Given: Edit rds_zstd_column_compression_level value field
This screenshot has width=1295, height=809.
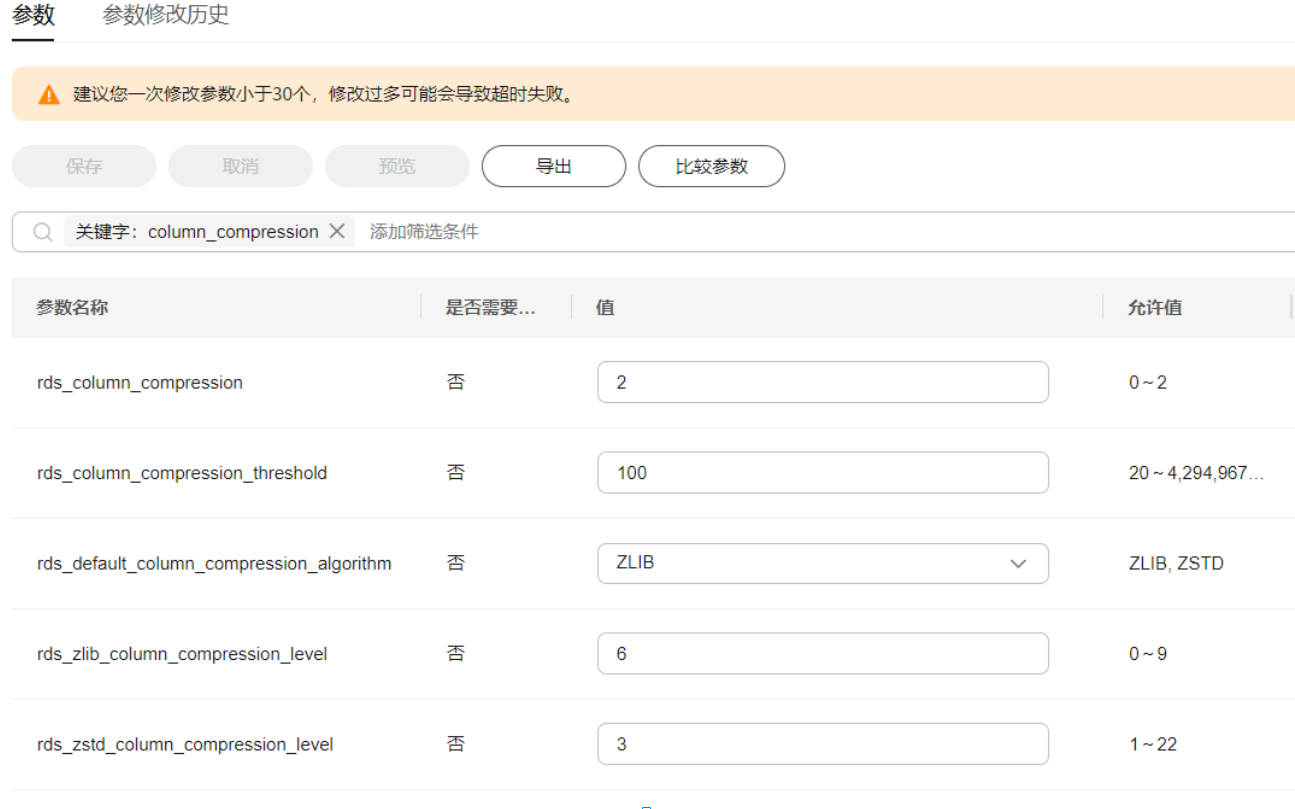Looking at the screenshot, I should click(822, 744).
